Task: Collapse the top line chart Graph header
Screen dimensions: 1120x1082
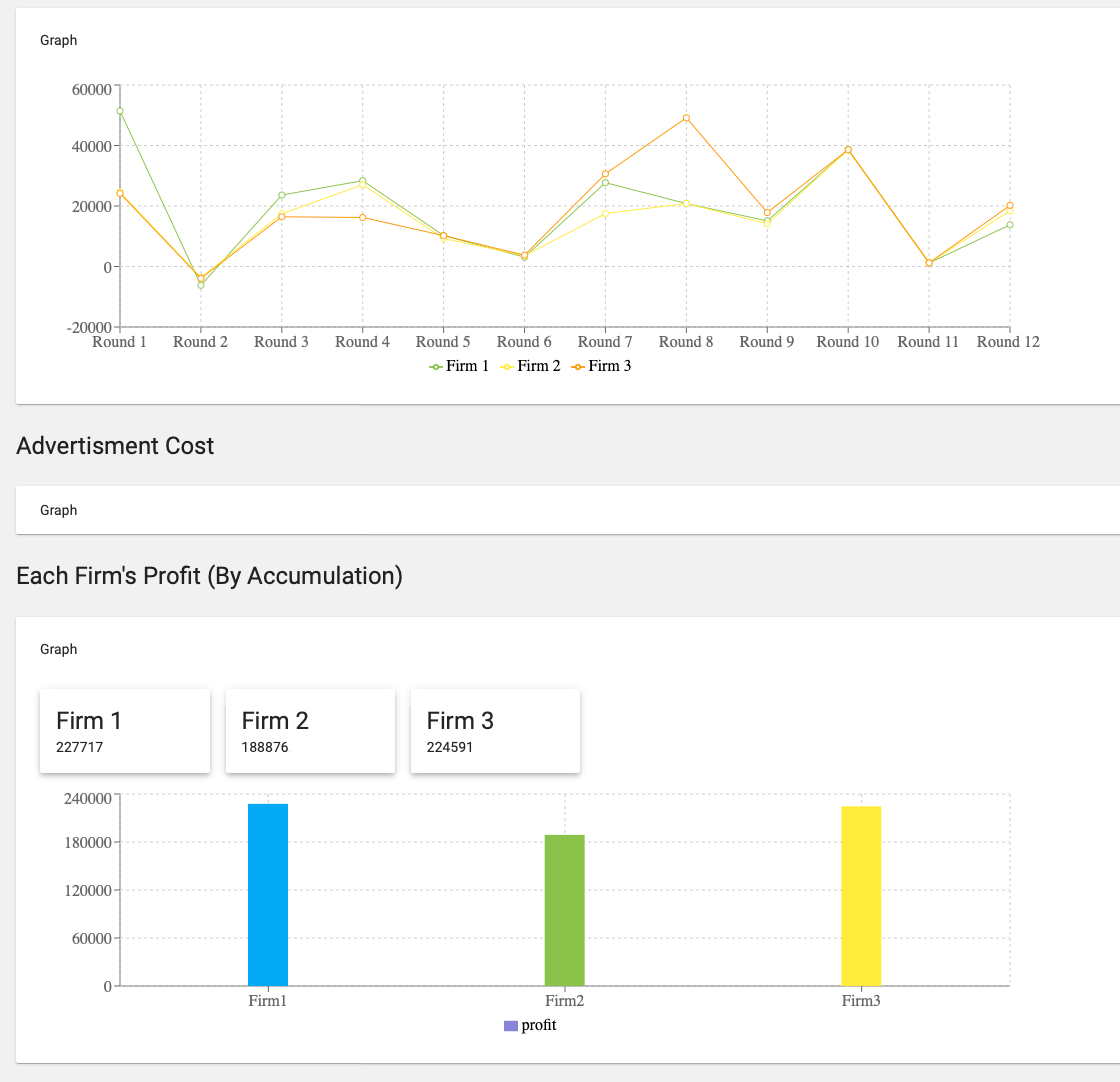Action: (59, 40)
